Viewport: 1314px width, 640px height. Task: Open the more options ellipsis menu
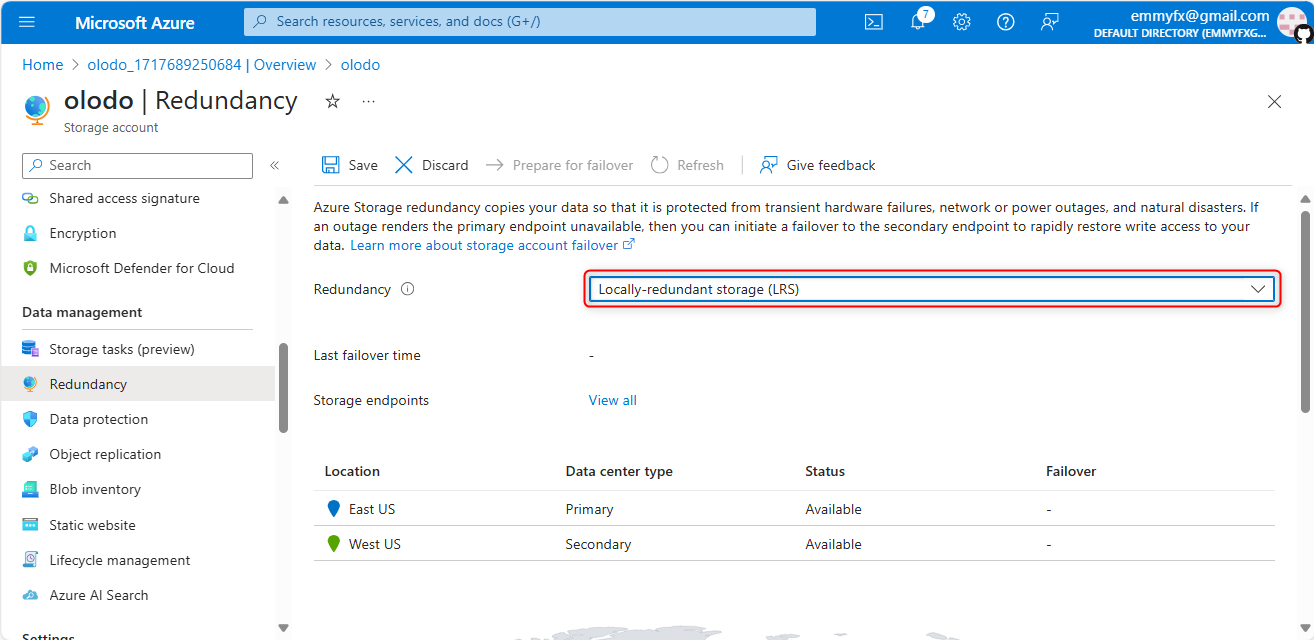pyautogui.click(x=368, y=101)
